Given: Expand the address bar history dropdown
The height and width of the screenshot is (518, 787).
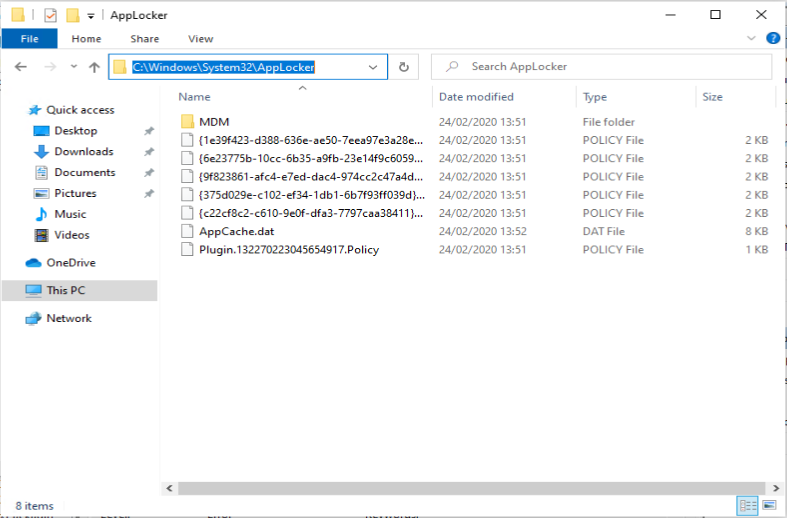Looking at the screenshot, I should tap(373, 67).
